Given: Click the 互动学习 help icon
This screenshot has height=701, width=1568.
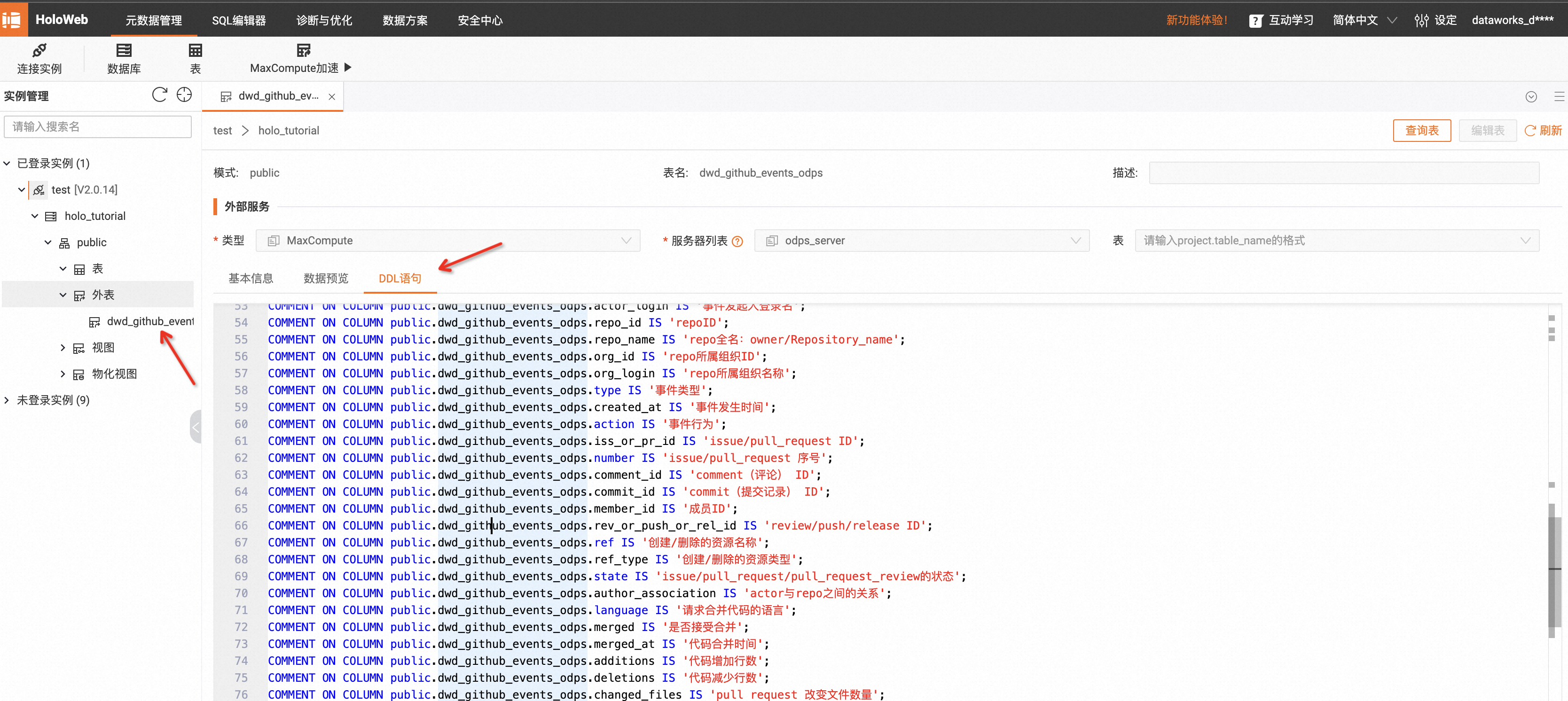Looking at the screenshot, I should click(1255, 21).
